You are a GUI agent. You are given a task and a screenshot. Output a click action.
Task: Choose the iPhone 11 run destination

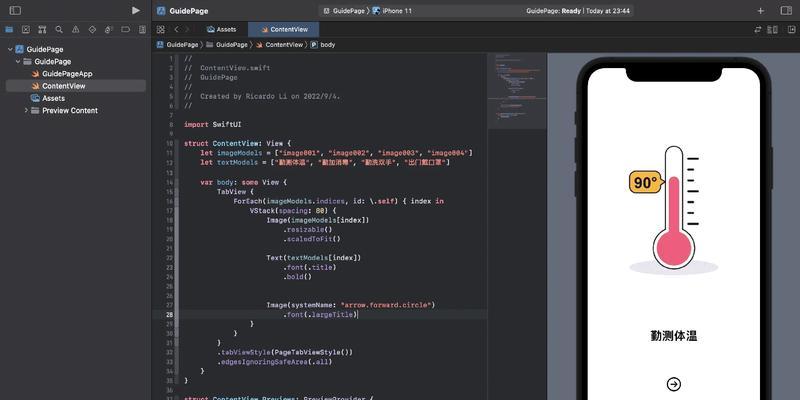392,11
